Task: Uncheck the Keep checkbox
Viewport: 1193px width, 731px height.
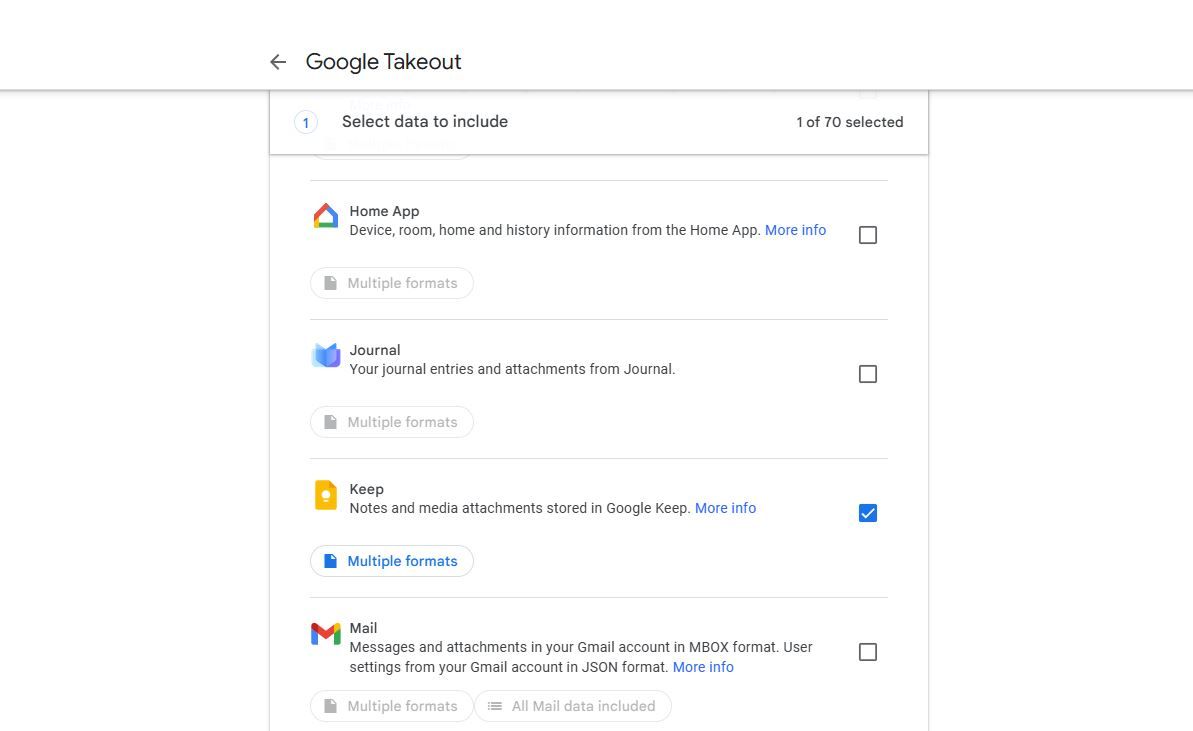Action: click(867, 512)
